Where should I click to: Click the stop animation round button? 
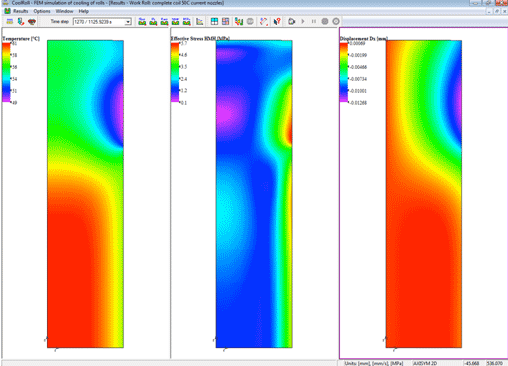coord(325,22)
